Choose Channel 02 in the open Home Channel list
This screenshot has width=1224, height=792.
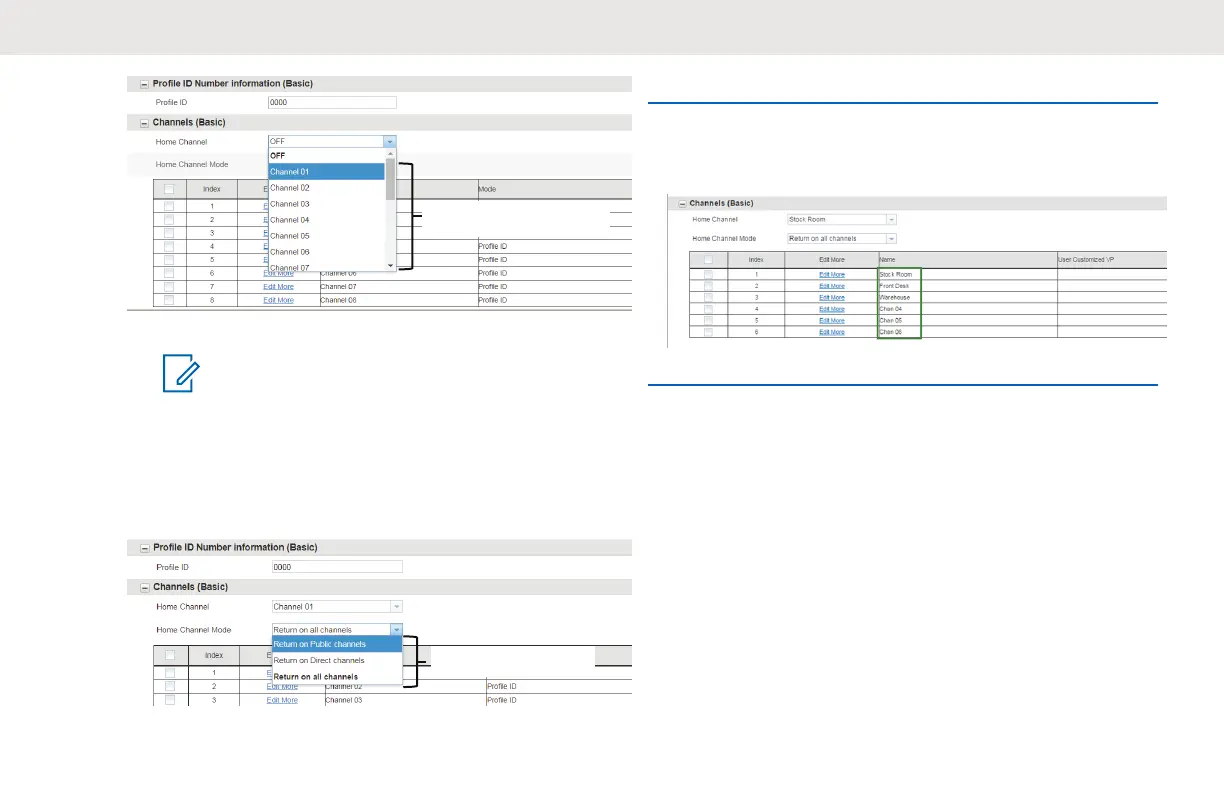(x=326, y=188)
